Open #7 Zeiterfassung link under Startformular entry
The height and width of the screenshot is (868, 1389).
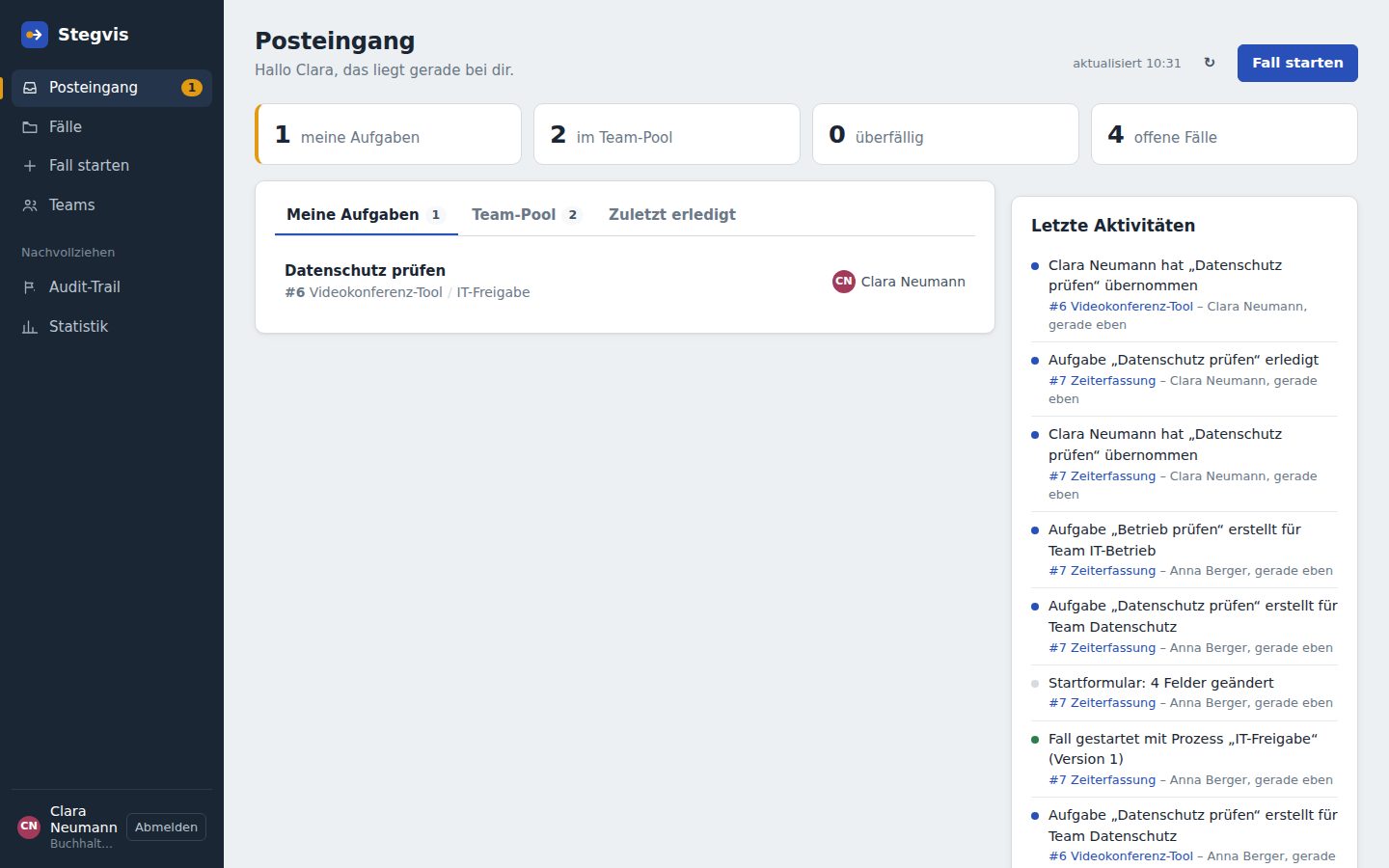pyautogui.click(x=1102, y=703)
